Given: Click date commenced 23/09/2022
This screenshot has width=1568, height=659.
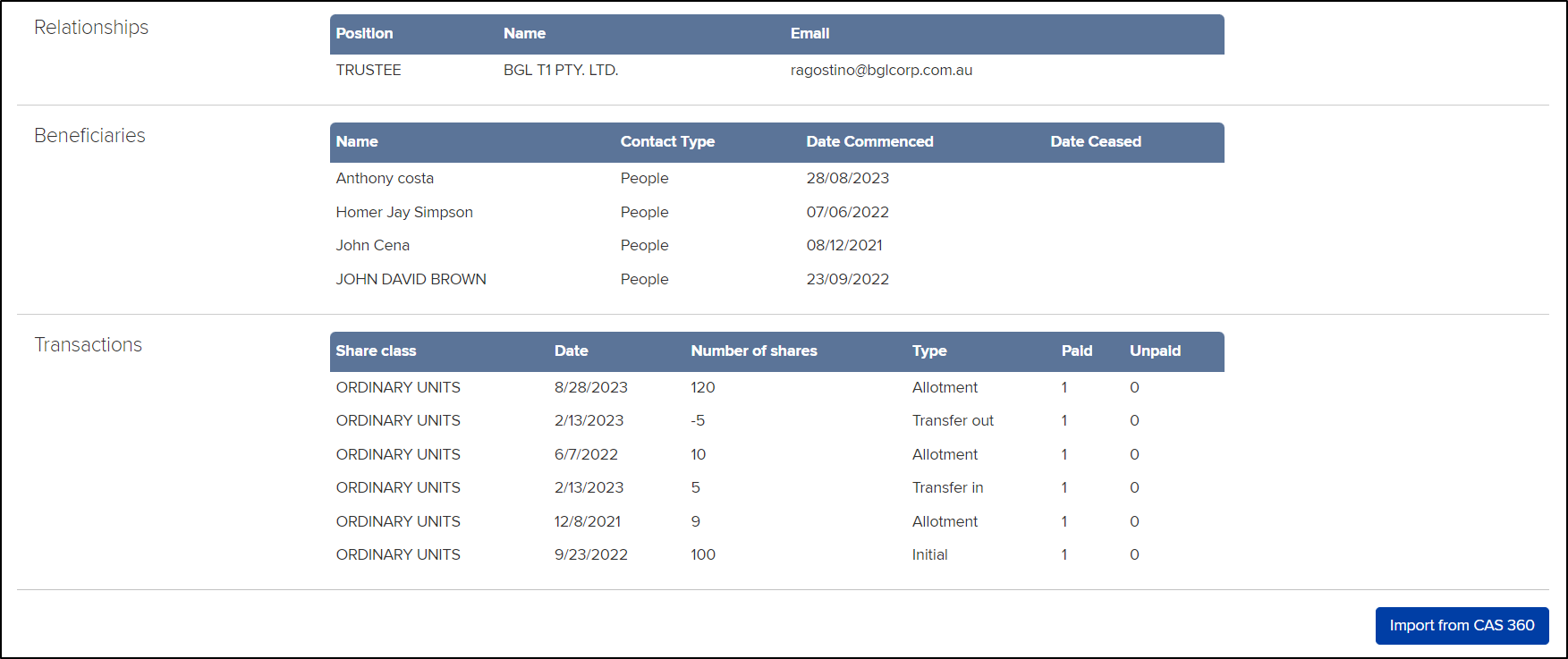Looking at the screenshot, I should point(848,279).
